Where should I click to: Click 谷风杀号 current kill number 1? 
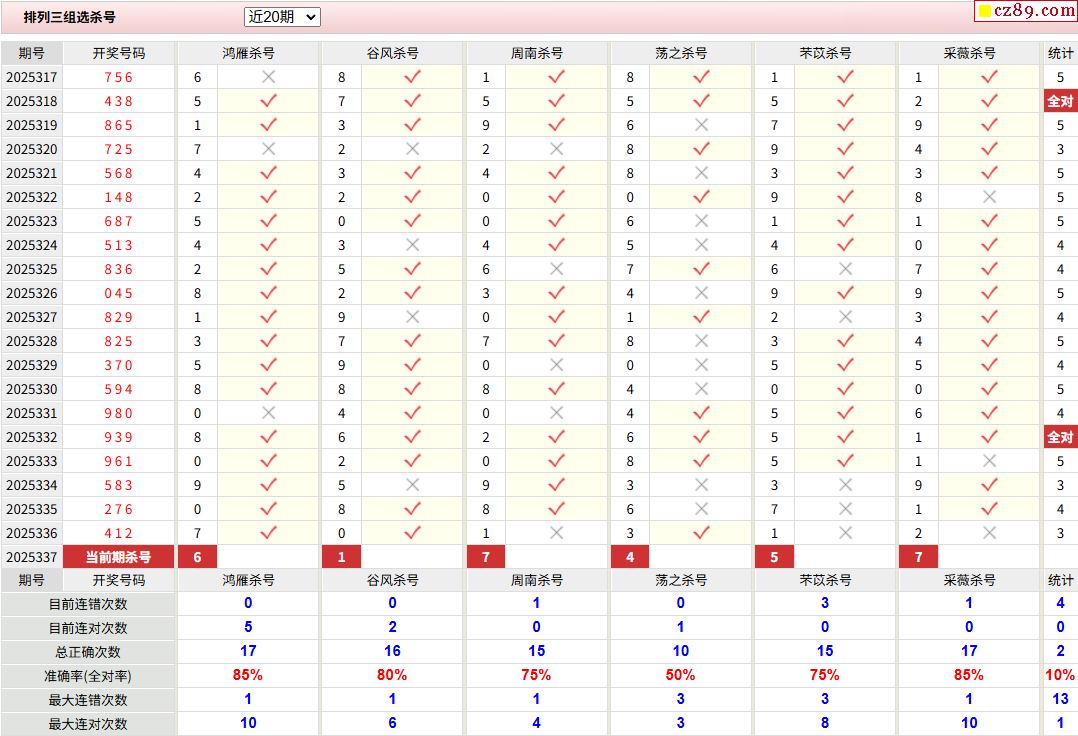click(342, 557)
